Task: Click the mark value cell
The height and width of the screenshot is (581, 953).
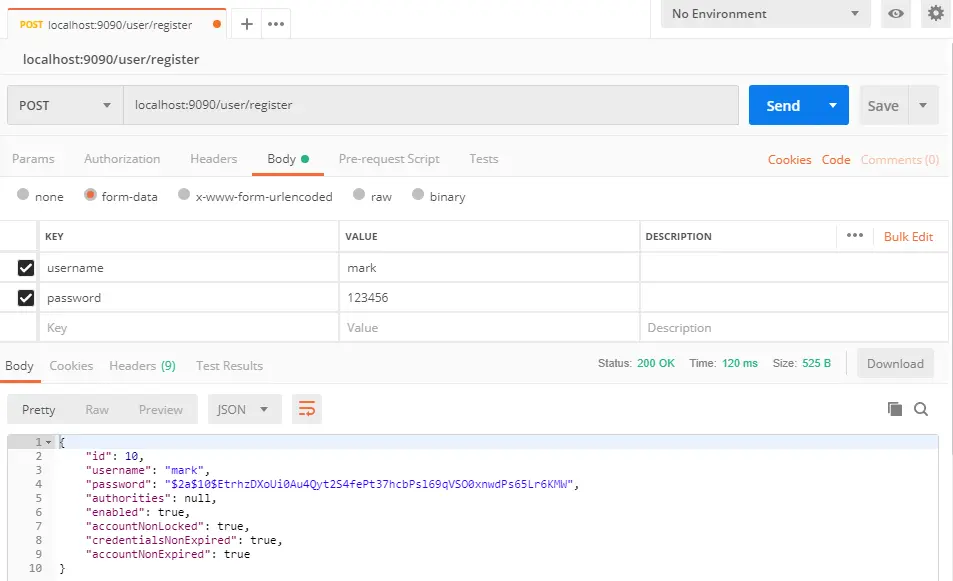Action: [489, 267]
